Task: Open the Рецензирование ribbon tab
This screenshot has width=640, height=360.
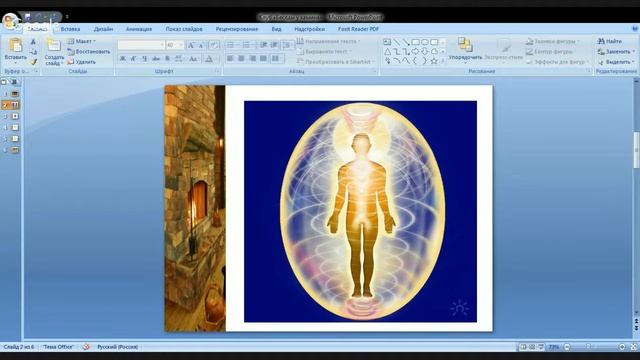Action: point(237,29)
